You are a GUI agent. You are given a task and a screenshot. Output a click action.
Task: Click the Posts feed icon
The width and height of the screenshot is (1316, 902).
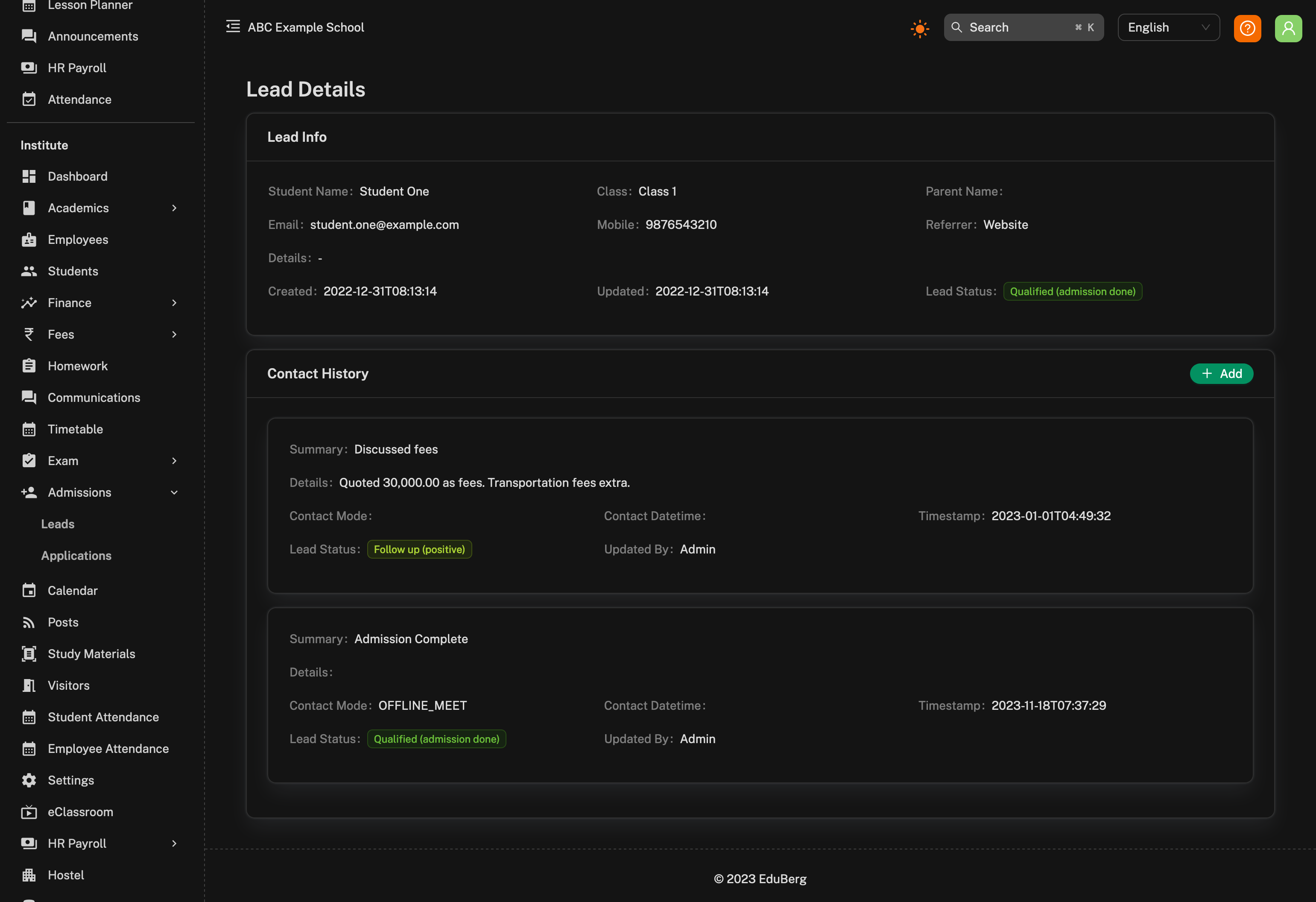29,622
